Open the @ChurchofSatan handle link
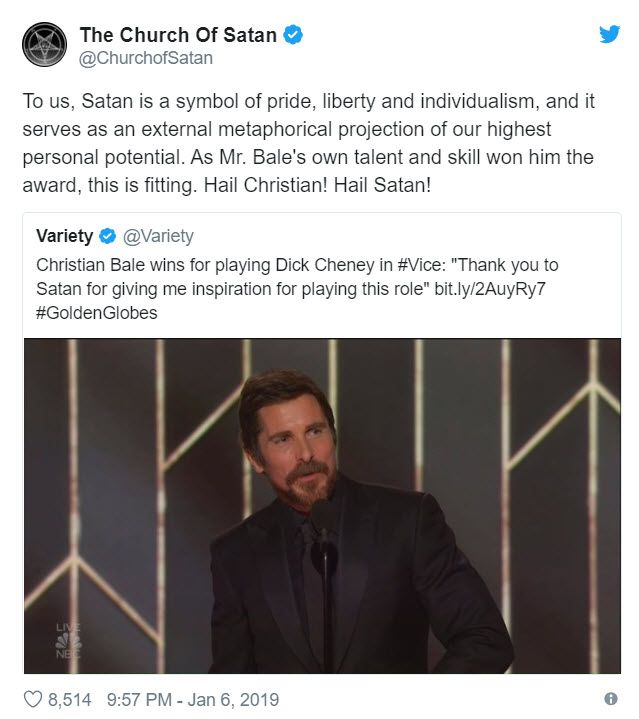Image resolution: width=639 pixels, height=719 pixels. [x=146, y=58]
